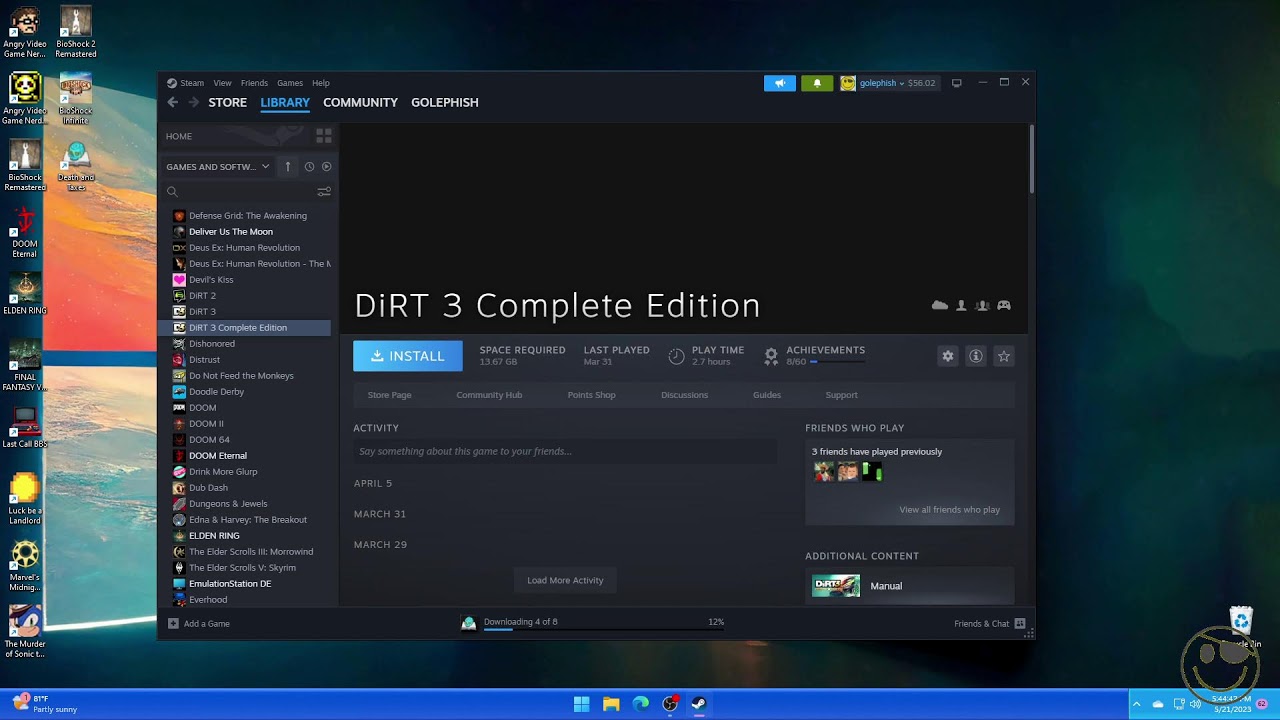Open the Windows Start button

(581, 704)
